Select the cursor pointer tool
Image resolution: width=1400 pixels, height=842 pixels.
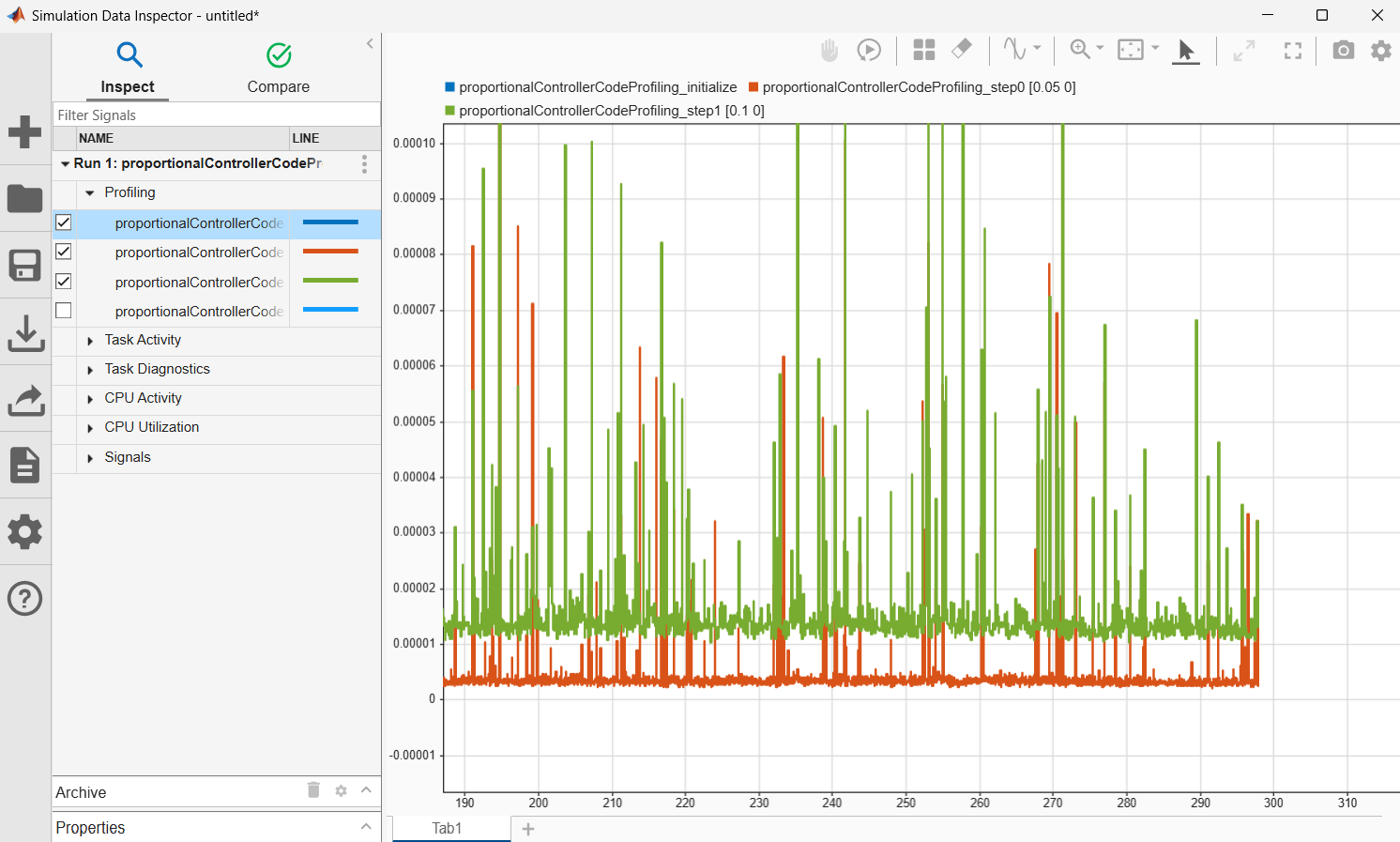coord(1186,51)
